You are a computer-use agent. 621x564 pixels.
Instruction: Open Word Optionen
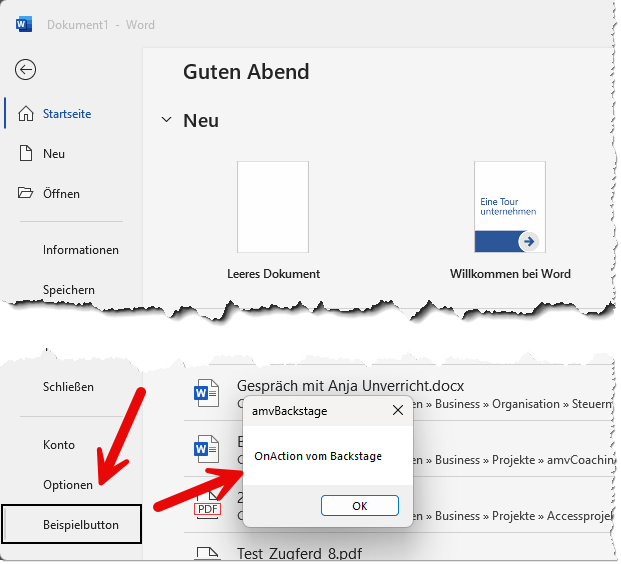click(x=68, y=485)
